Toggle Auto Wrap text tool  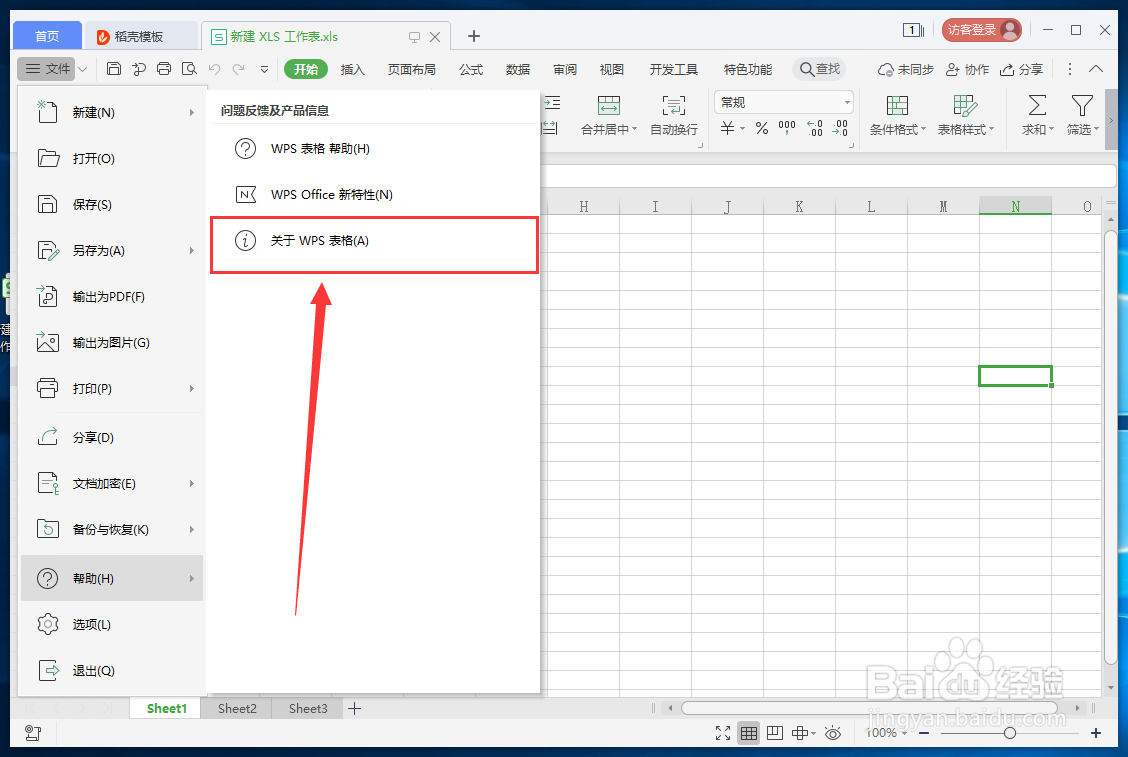click(673, 116)
